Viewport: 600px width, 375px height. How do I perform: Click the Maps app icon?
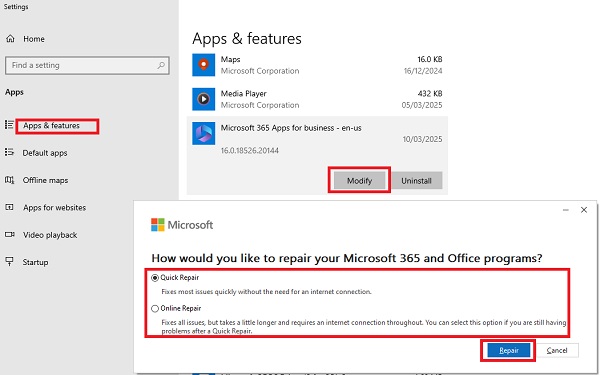pos(204,65)
